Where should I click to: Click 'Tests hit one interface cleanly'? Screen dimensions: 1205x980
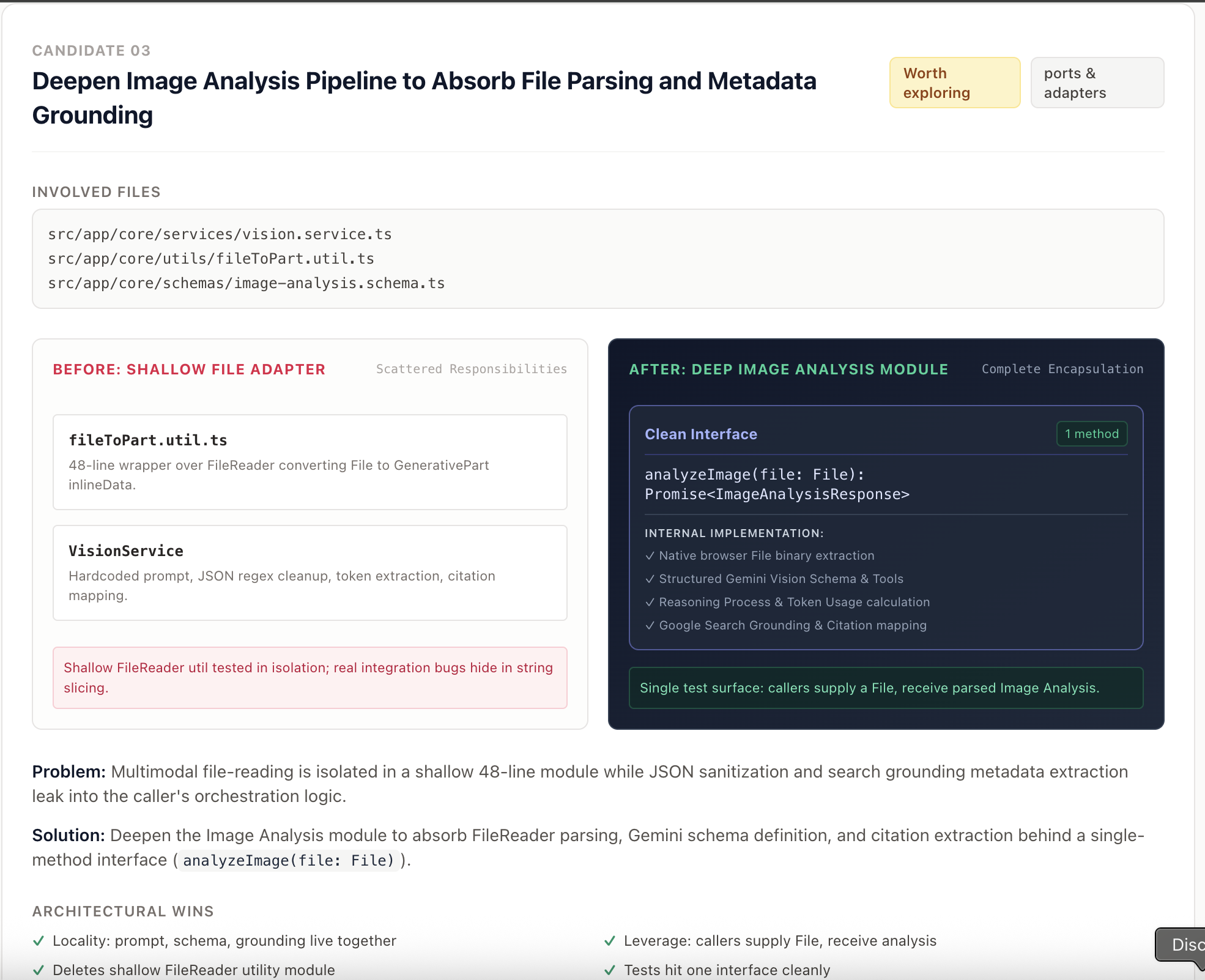[x=727, y=970]
